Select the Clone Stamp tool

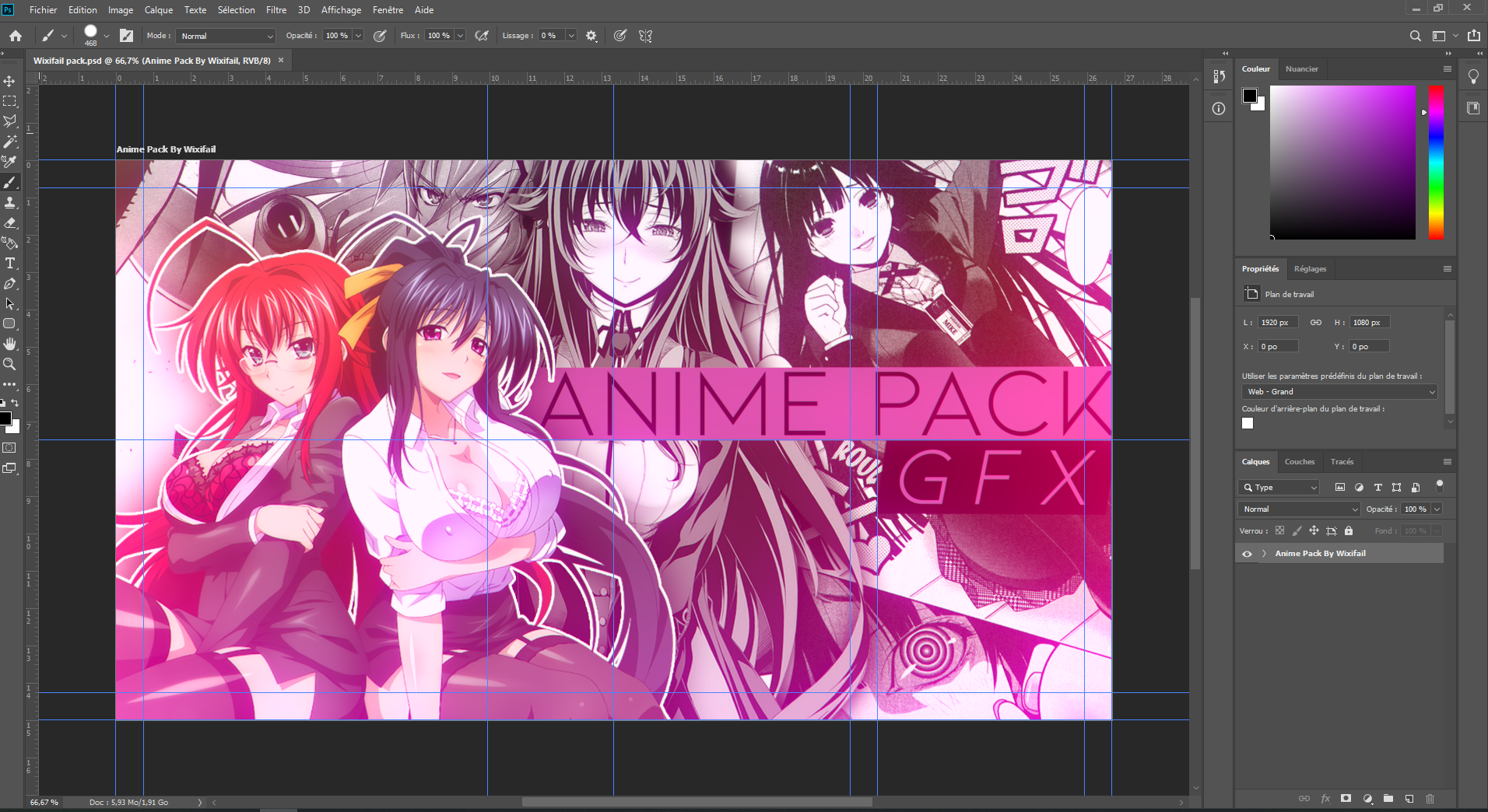click(x=9, y=202)
